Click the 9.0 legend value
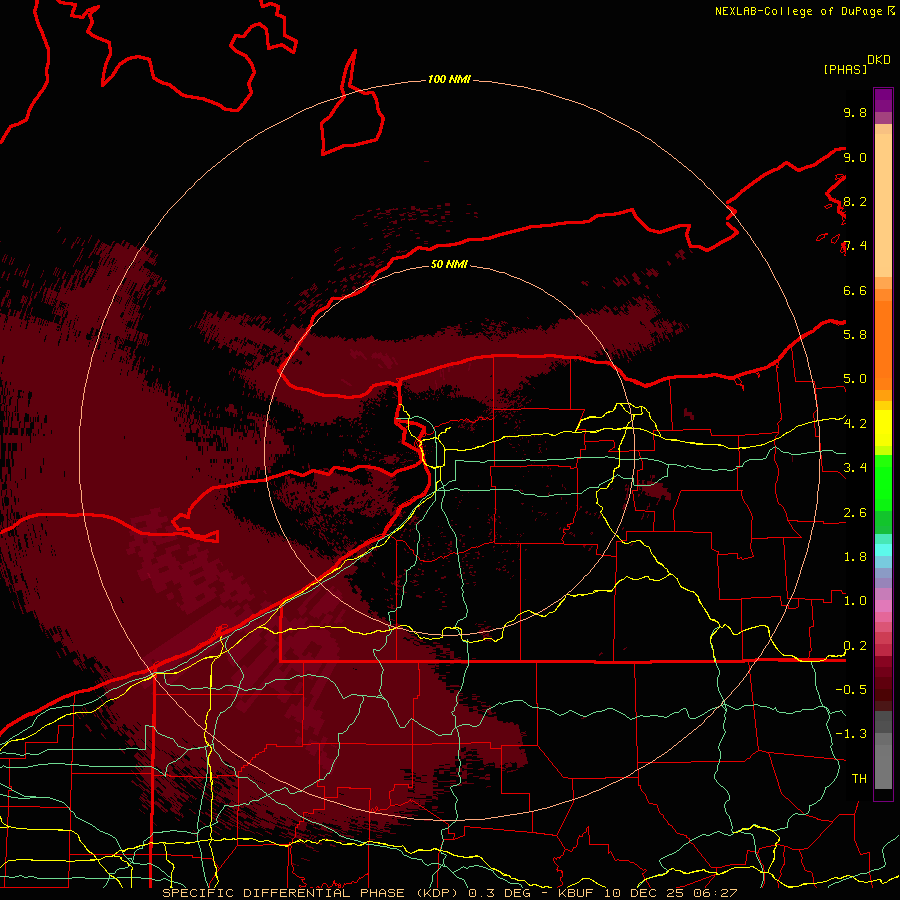 click(855, 157)
